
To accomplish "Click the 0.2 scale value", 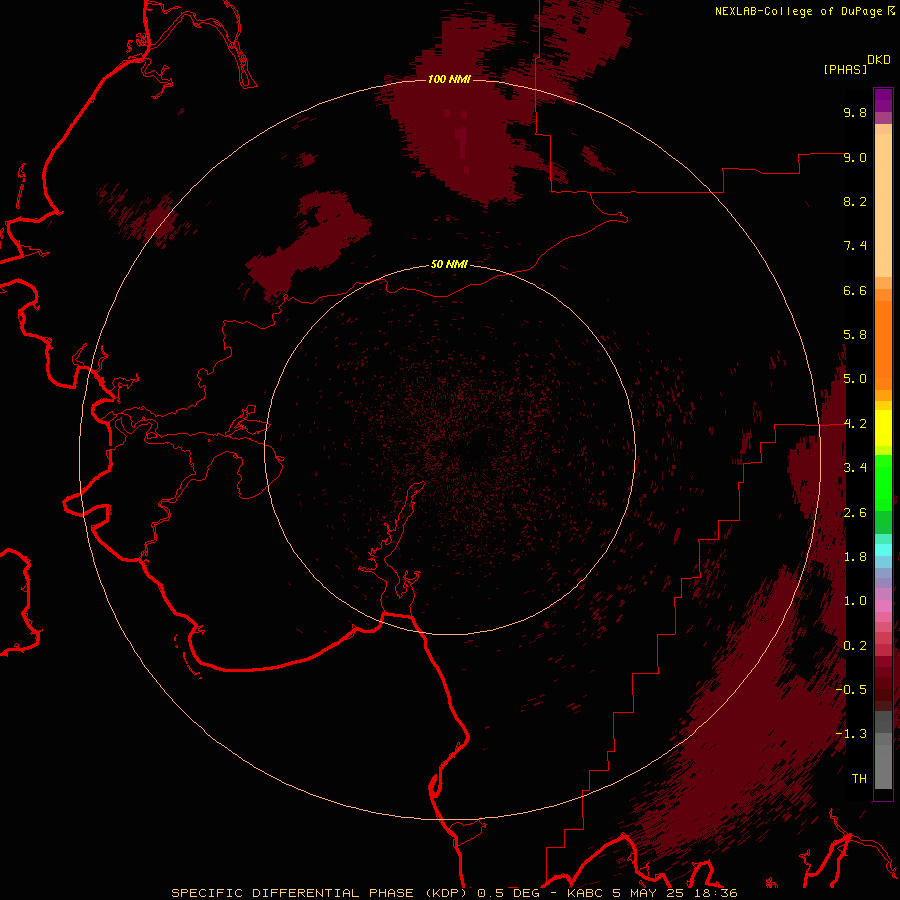I will [855, 646].
